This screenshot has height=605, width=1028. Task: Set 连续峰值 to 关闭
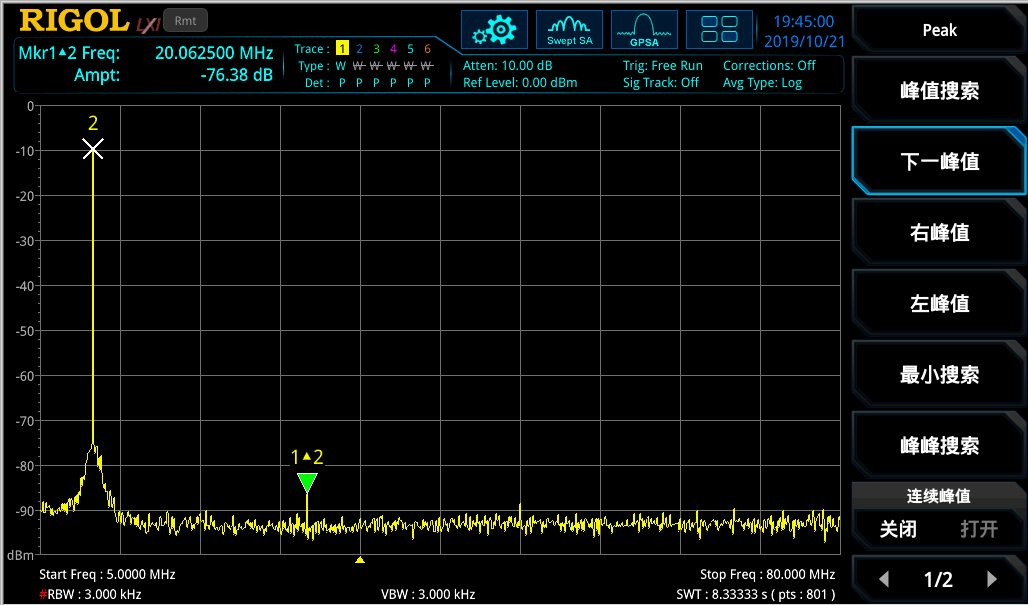898,529
